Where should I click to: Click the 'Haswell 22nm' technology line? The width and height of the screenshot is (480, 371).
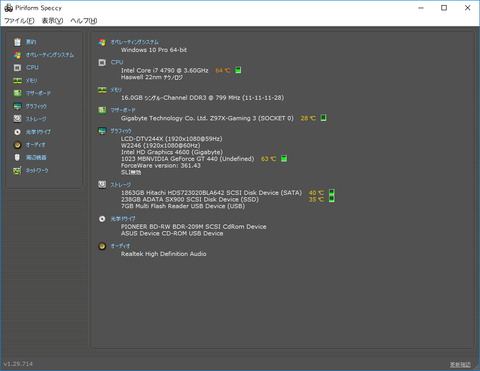pyautogui.click(x=152, y=77)
